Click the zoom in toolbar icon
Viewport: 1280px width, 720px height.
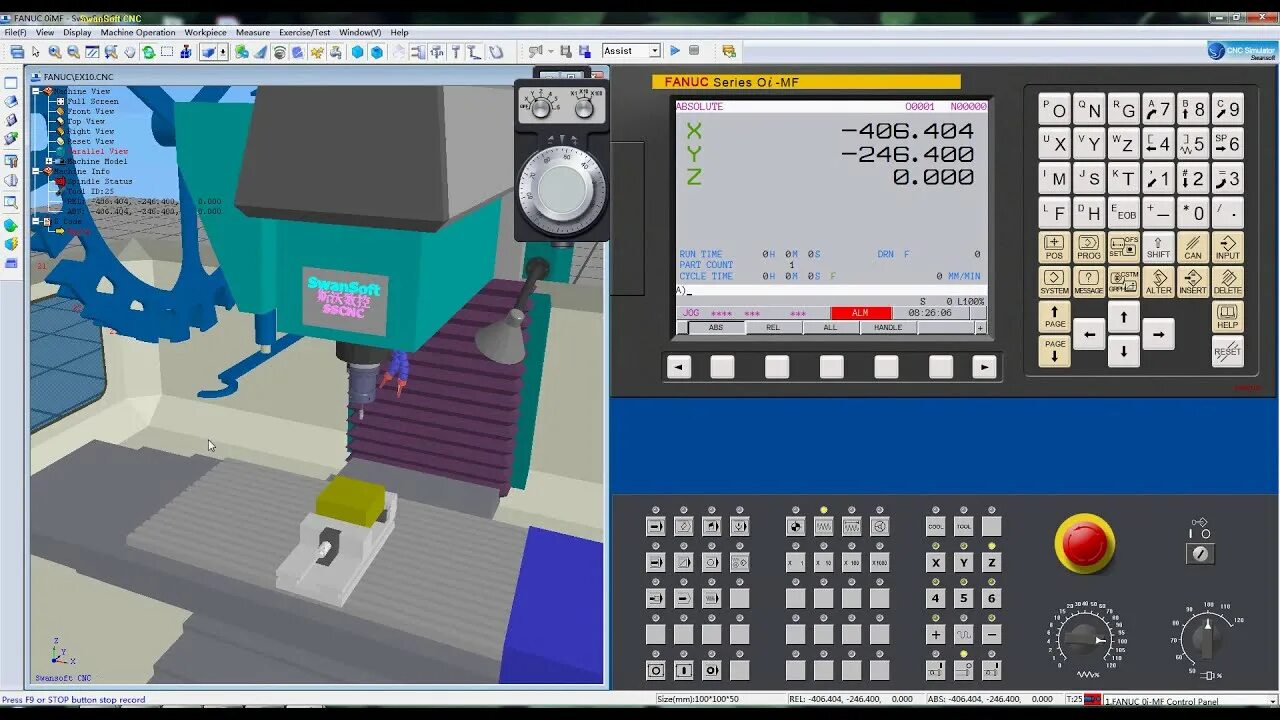pyautogui.click(x=55, y=52)
